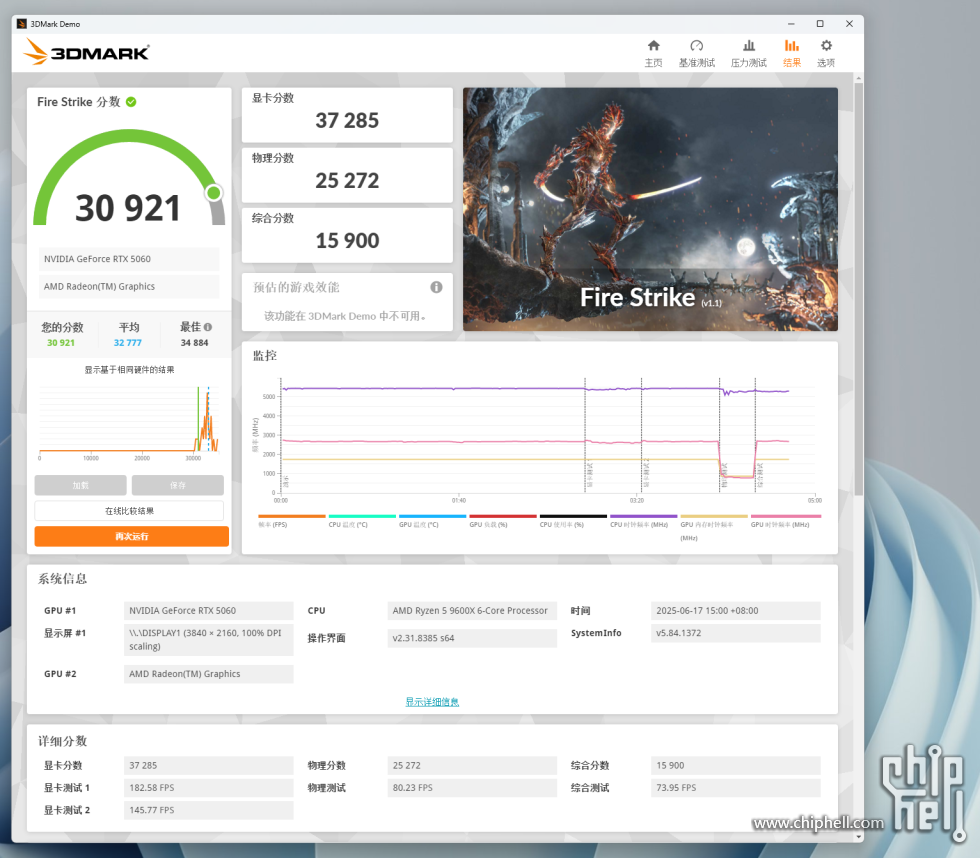980x858 pixels.
Task: Click the scrollbar down arrow at the window's bottom
Action: coord(858,837)
